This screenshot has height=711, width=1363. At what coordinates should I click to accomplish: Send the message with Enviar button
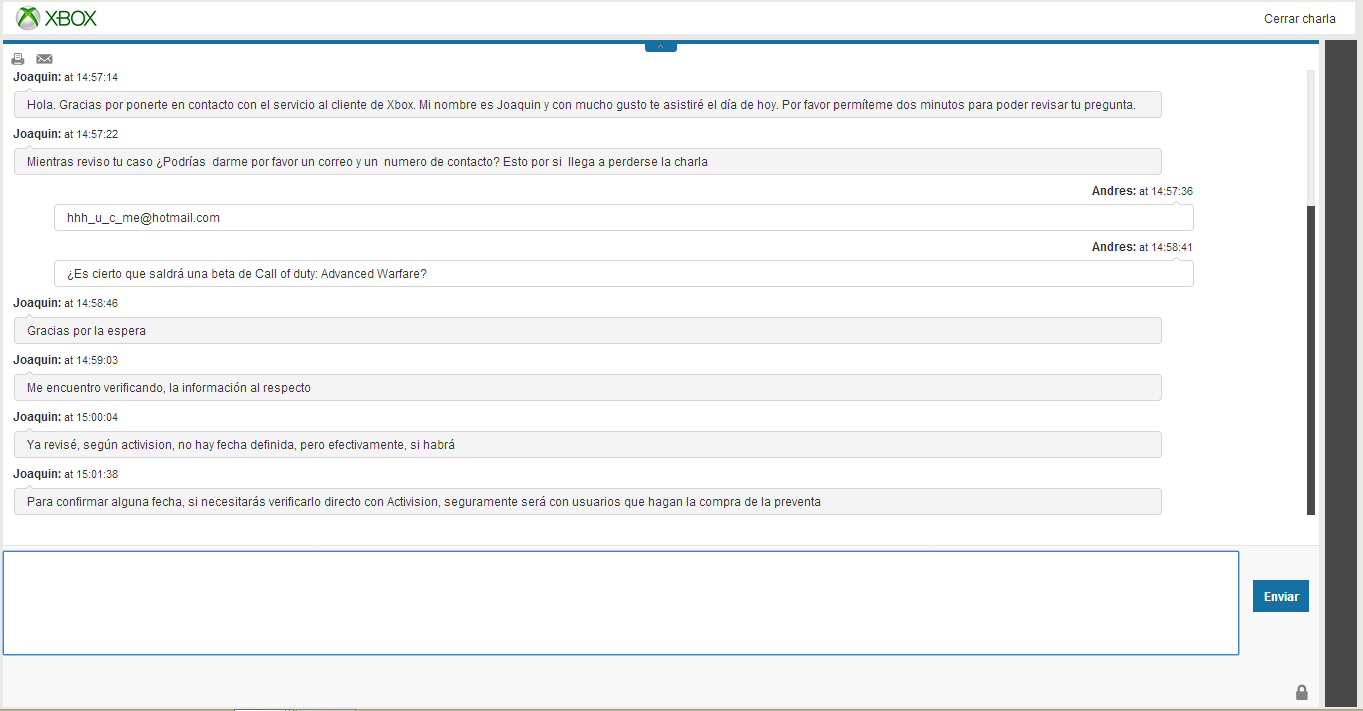coord(1281,596)
